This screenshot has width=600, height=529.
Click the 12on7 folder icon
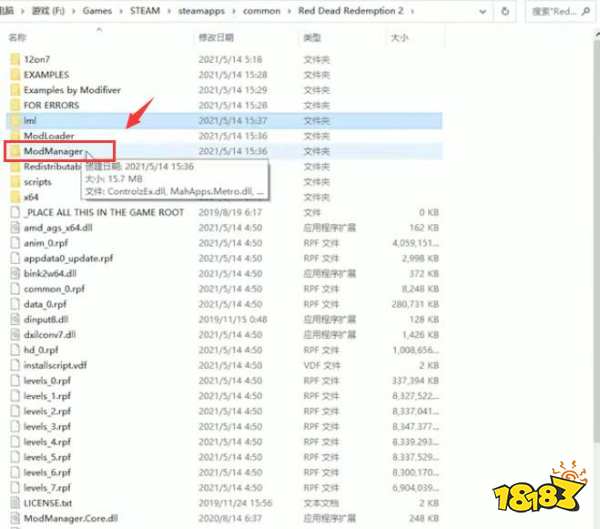15,59
